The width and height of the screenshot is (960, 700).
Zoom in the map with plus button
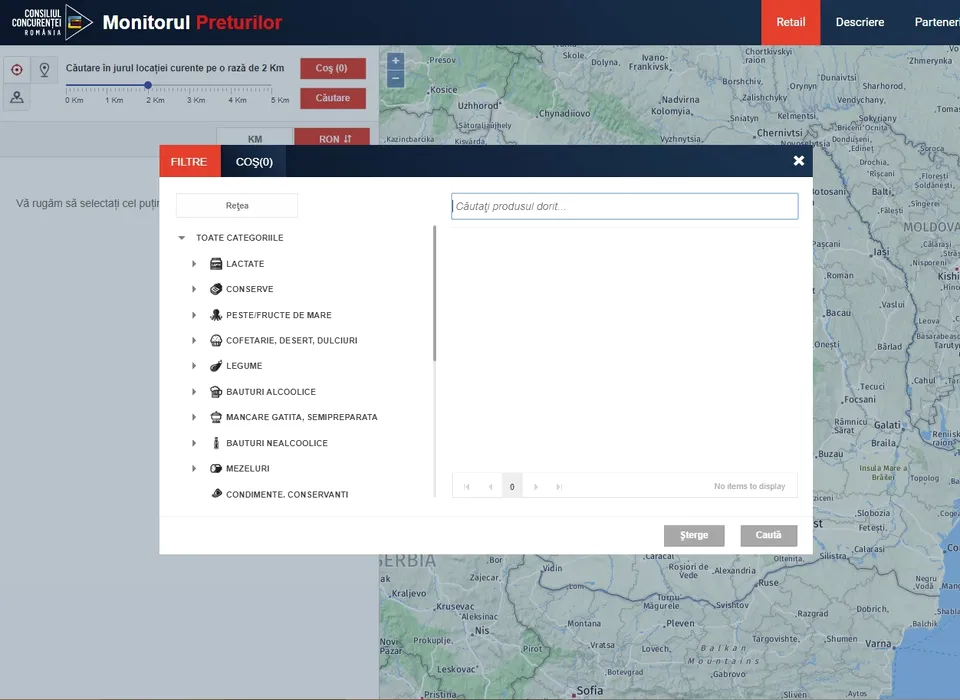pos(396,61)
